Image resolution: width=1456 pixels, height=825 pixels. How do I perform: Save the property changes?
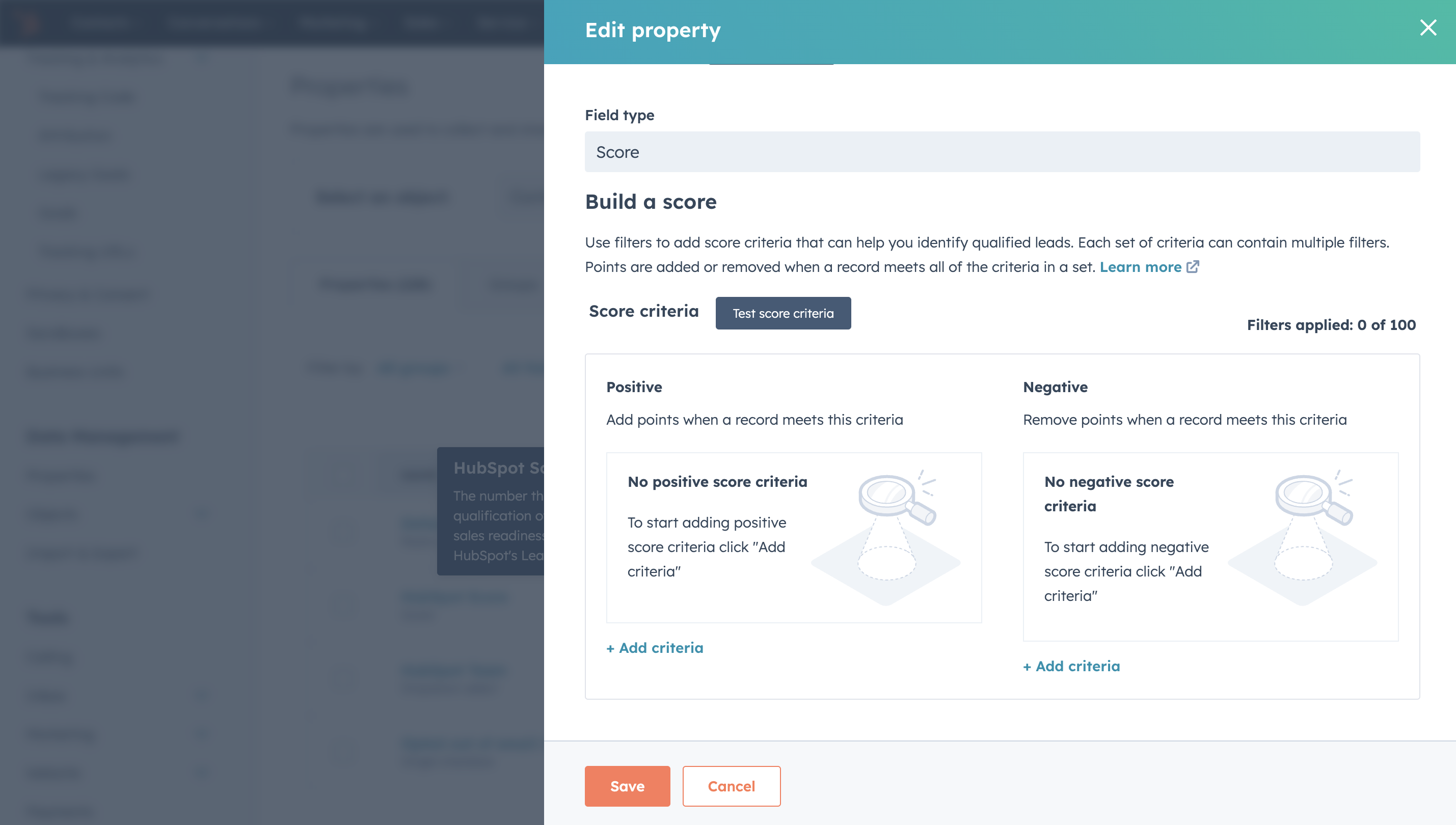[x=627, y=786]
